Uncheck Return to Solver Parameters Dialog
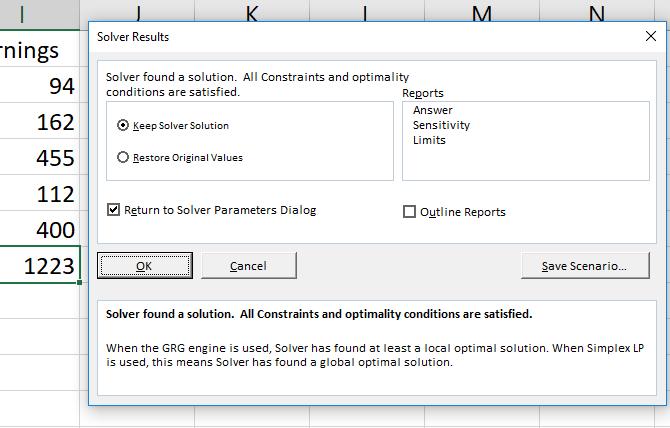The image size is (670, 428). [x=115, y=210]
